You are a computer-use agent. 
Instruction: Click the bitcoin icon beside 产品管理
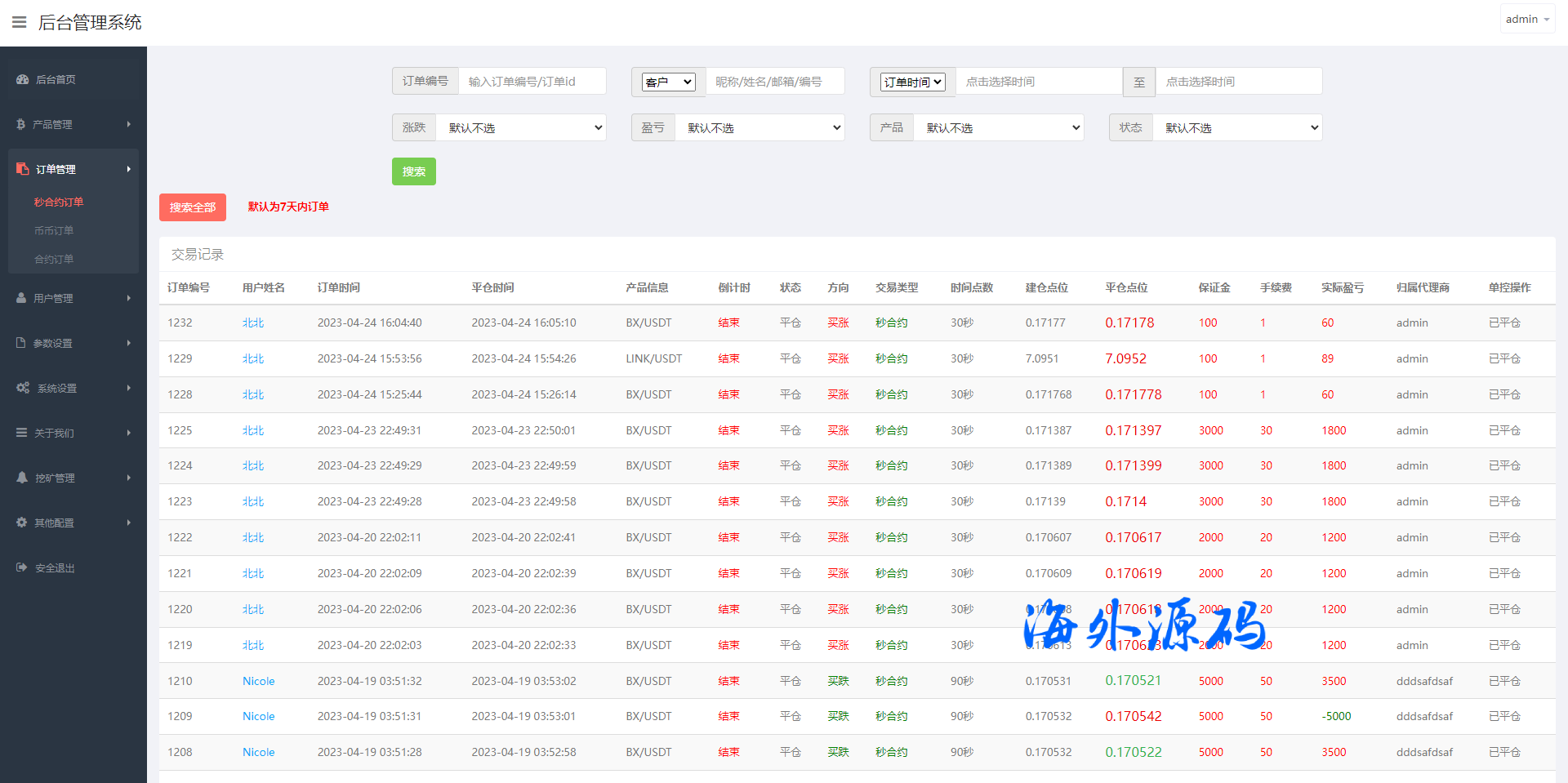[x=21, y=124]
